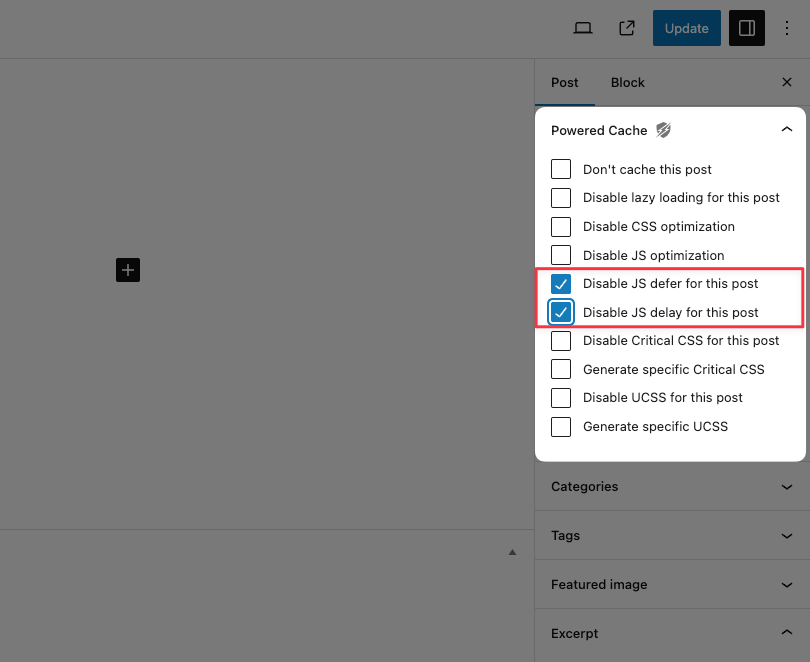Uncheck Disable JS defer for this post

[560, 283]
